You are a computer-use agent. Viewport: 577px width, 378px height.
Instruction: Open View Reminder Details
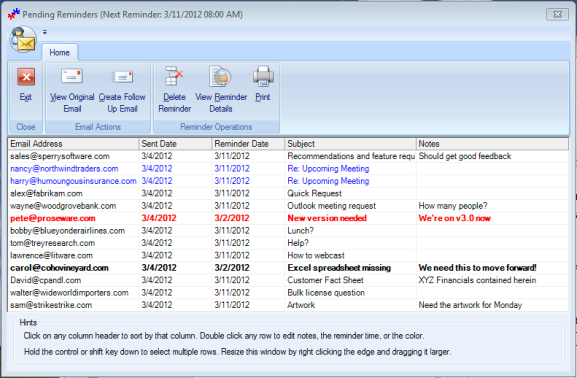221,89
